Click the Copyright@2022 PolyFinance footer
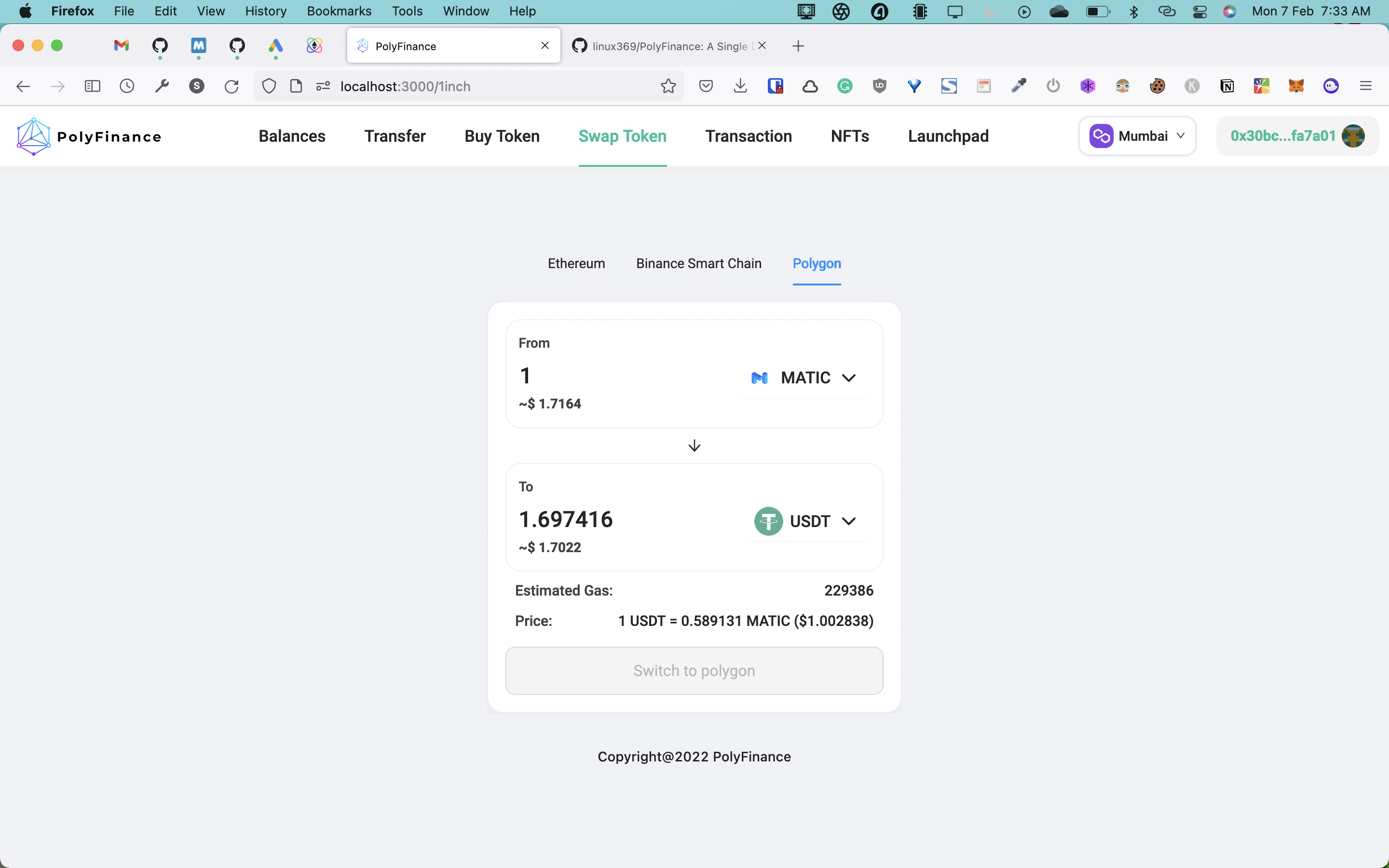Screen dimensions: 1389x868 point(694,757)
